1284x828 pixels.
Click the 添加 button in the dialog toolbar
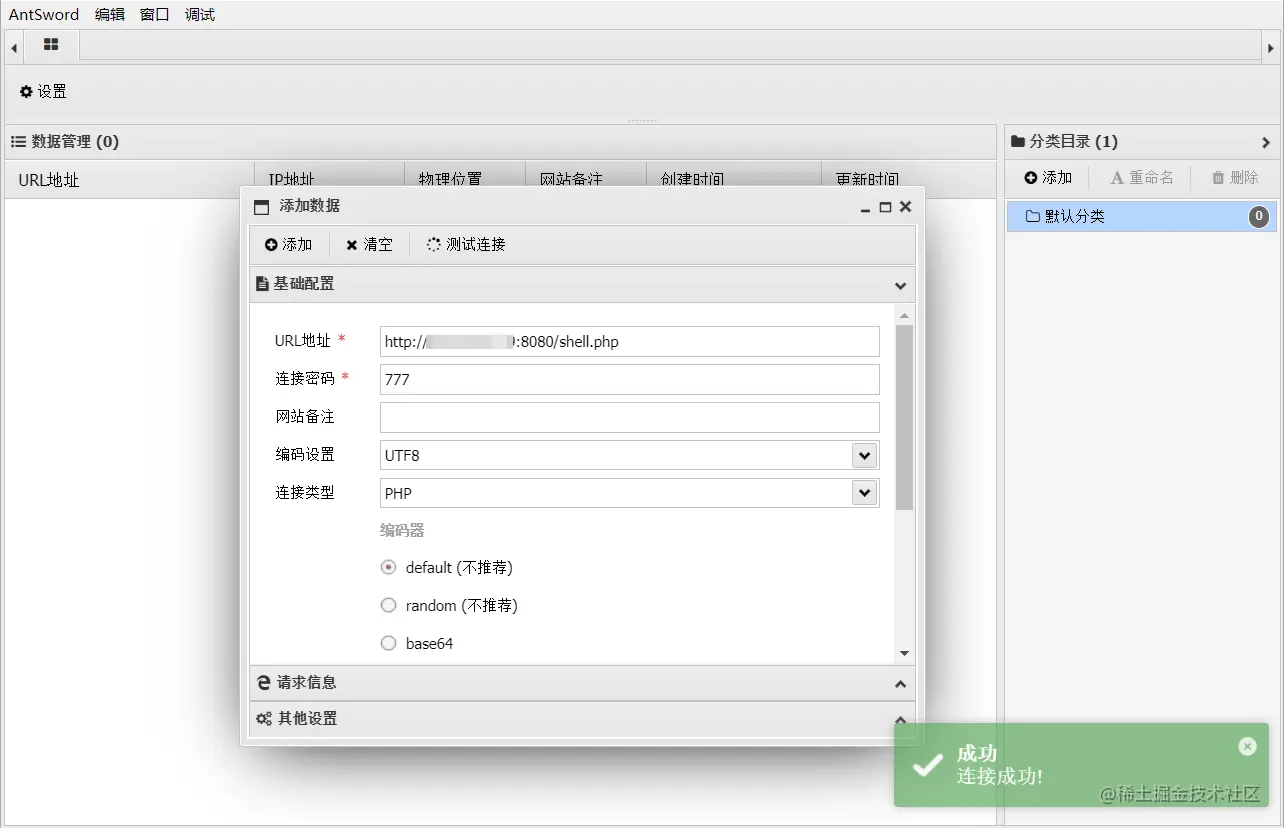point(289,245)
